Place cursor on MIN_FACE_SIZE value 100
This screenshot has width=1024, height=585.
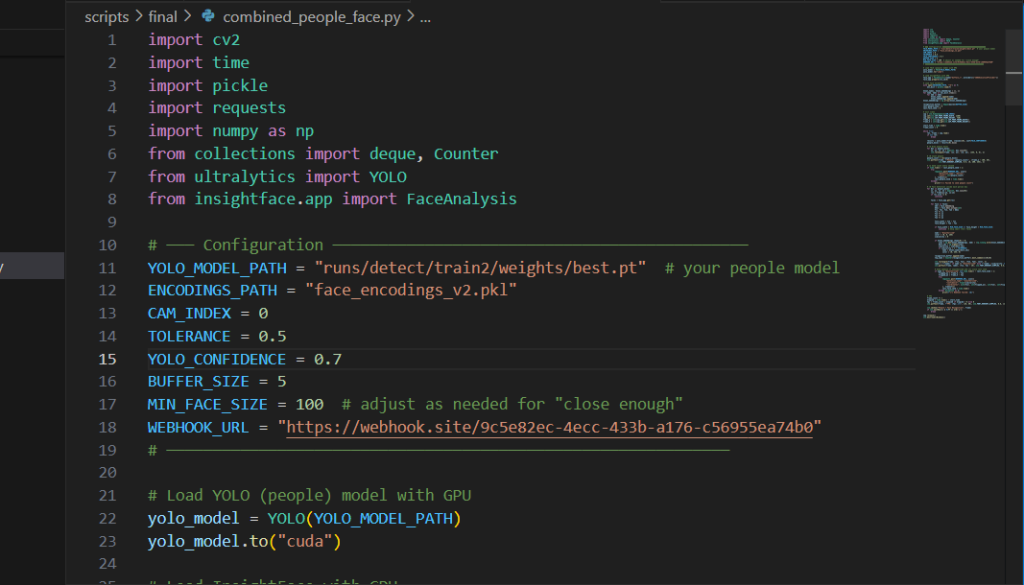[309, 404]
